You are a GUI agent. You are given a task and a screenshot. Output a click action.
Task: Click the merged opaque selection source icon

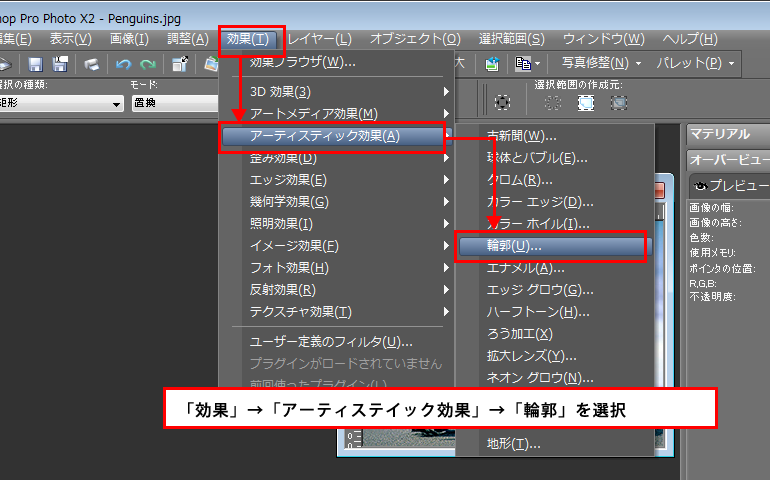click(x=619, y=103)
